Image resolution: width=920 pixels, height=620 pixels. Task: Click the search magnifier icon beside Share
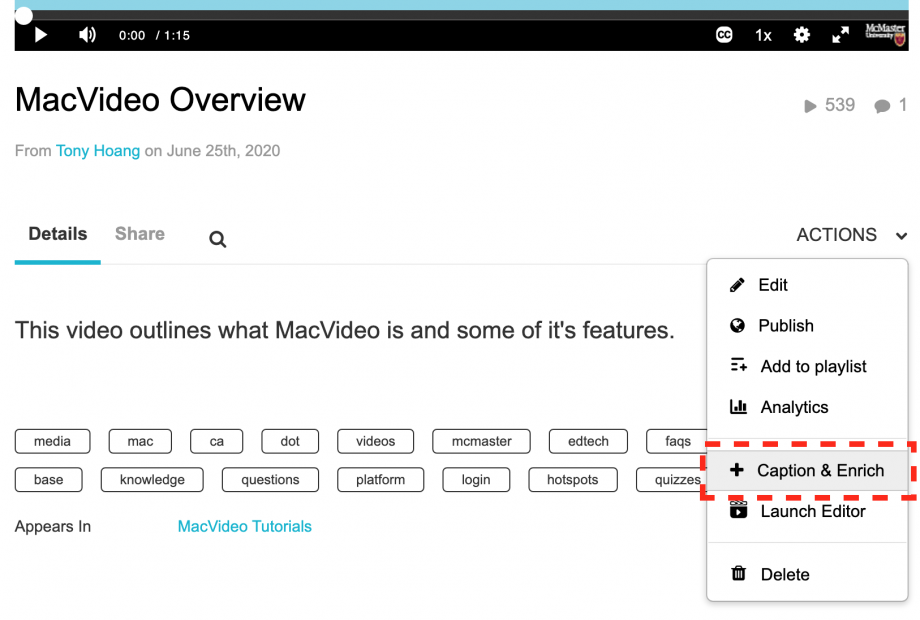pyautogui.click(x=218, y=239)
